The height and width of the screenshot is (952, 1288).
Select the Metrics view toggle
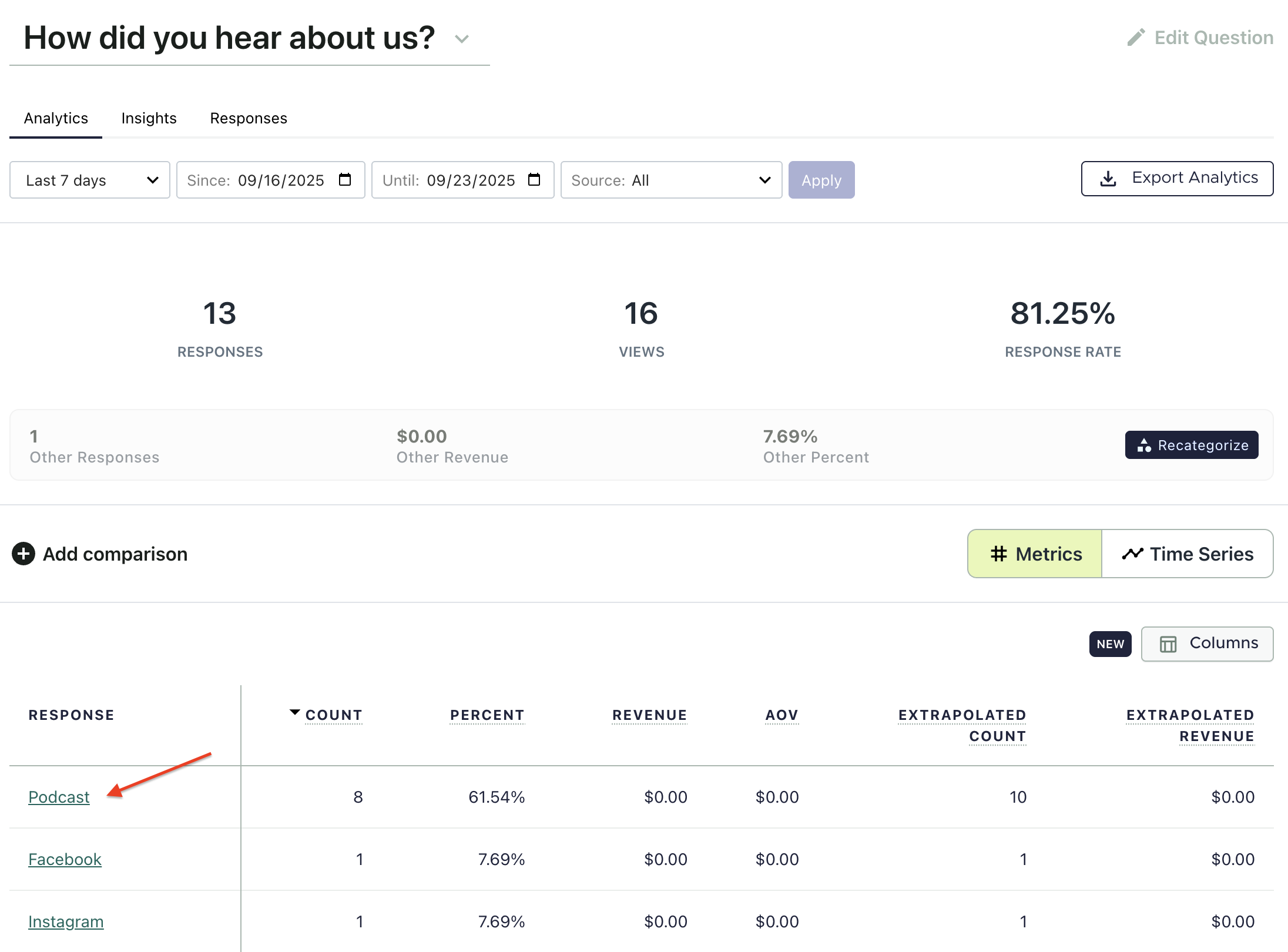pyautogui.click(x=1035, y=554)
